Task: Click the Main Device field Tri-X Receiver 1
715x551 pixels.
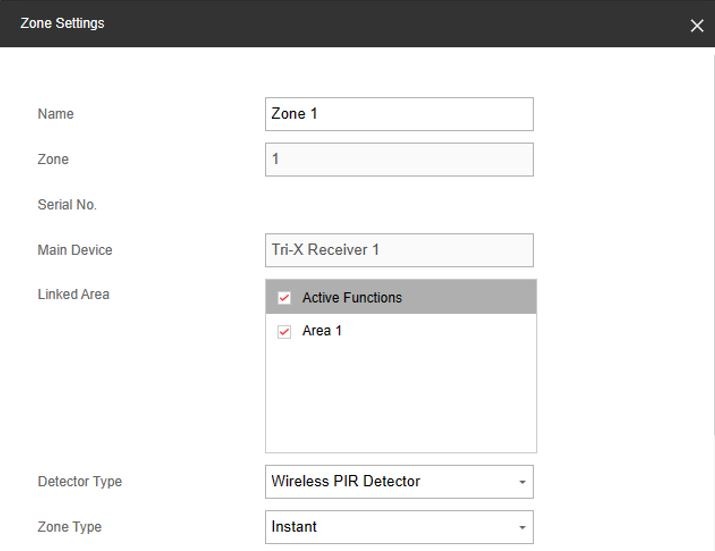Action: (399, 250)
